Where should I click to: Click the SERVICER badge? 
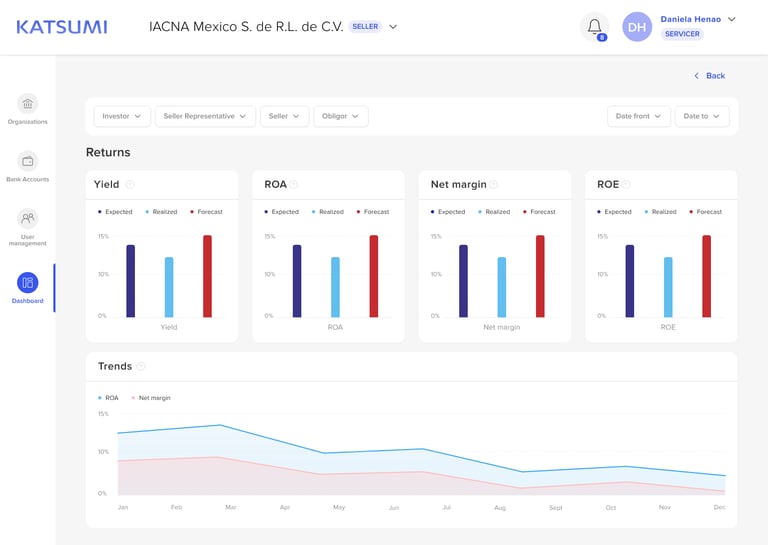point(682,34)
